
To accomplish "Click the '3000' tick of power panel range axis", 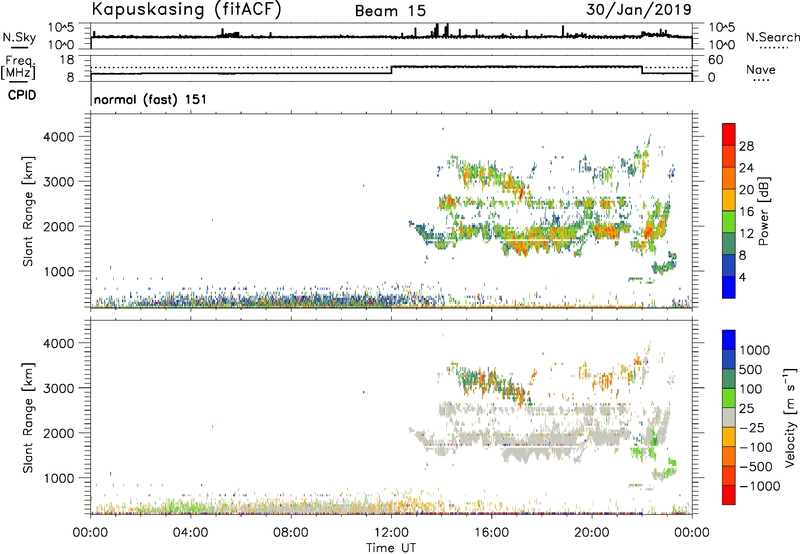I will click(x=59, y=182).
